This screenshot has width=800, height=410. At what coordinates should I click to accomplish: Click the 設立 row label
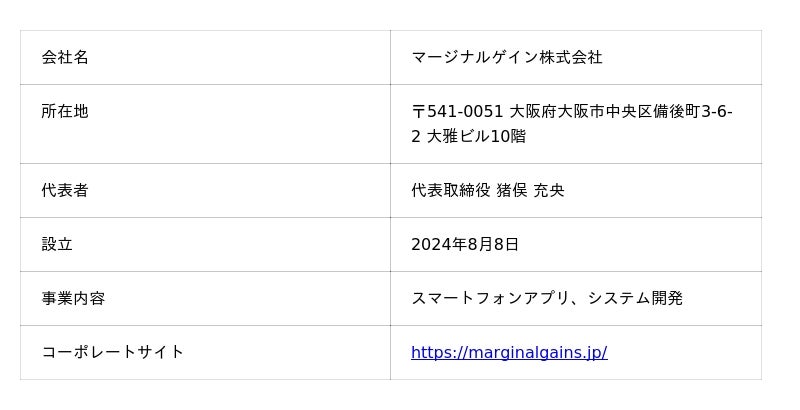pos(57,244)
